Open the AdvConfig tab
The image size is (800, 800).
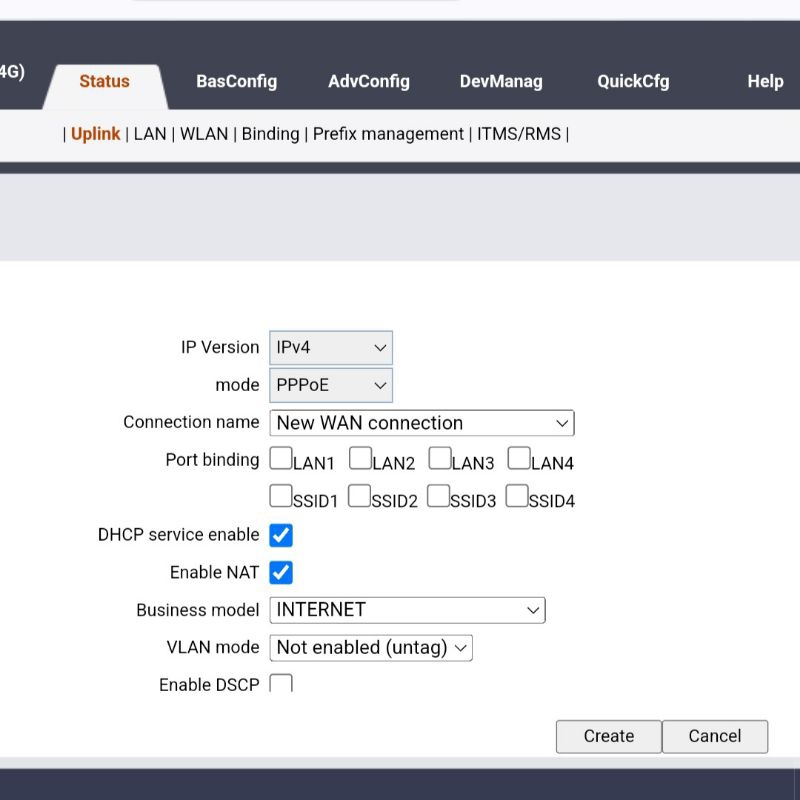tap(368, 82)
